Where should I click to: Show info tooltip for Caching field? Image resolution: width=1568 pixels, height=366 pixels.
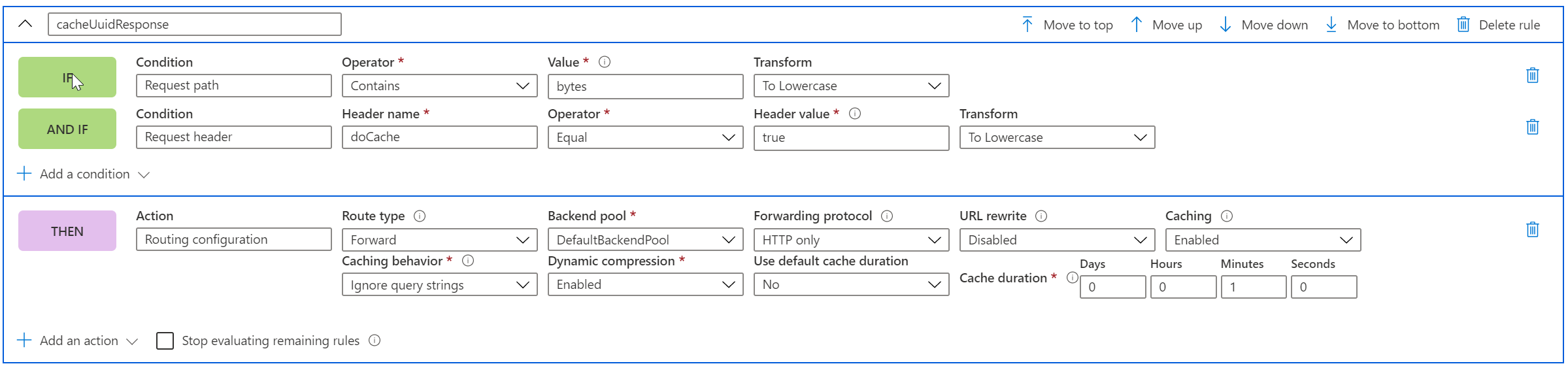[1227, 216]
